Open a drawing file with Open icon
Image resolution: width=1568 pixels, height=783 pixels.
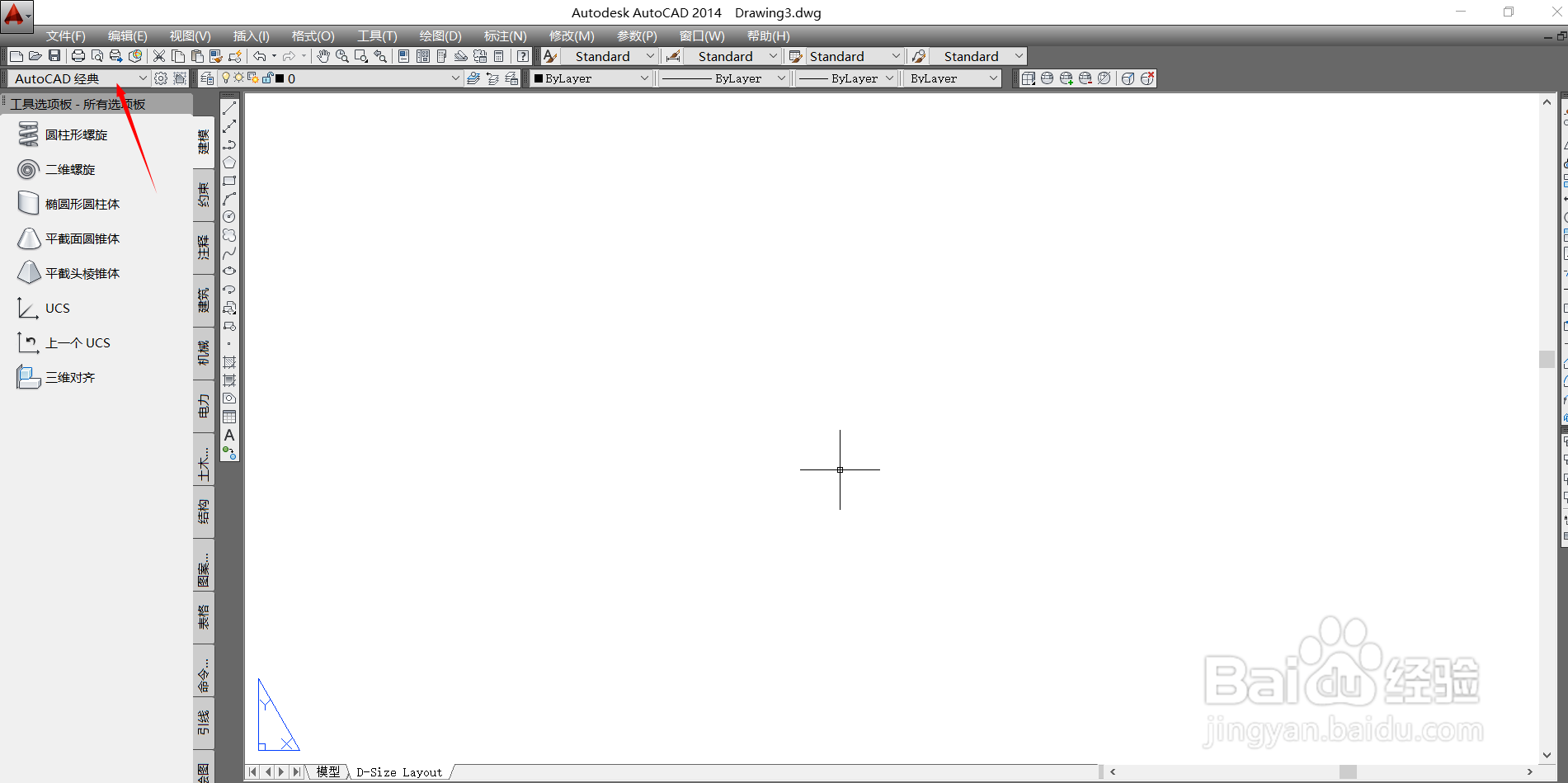pos(35,56)
